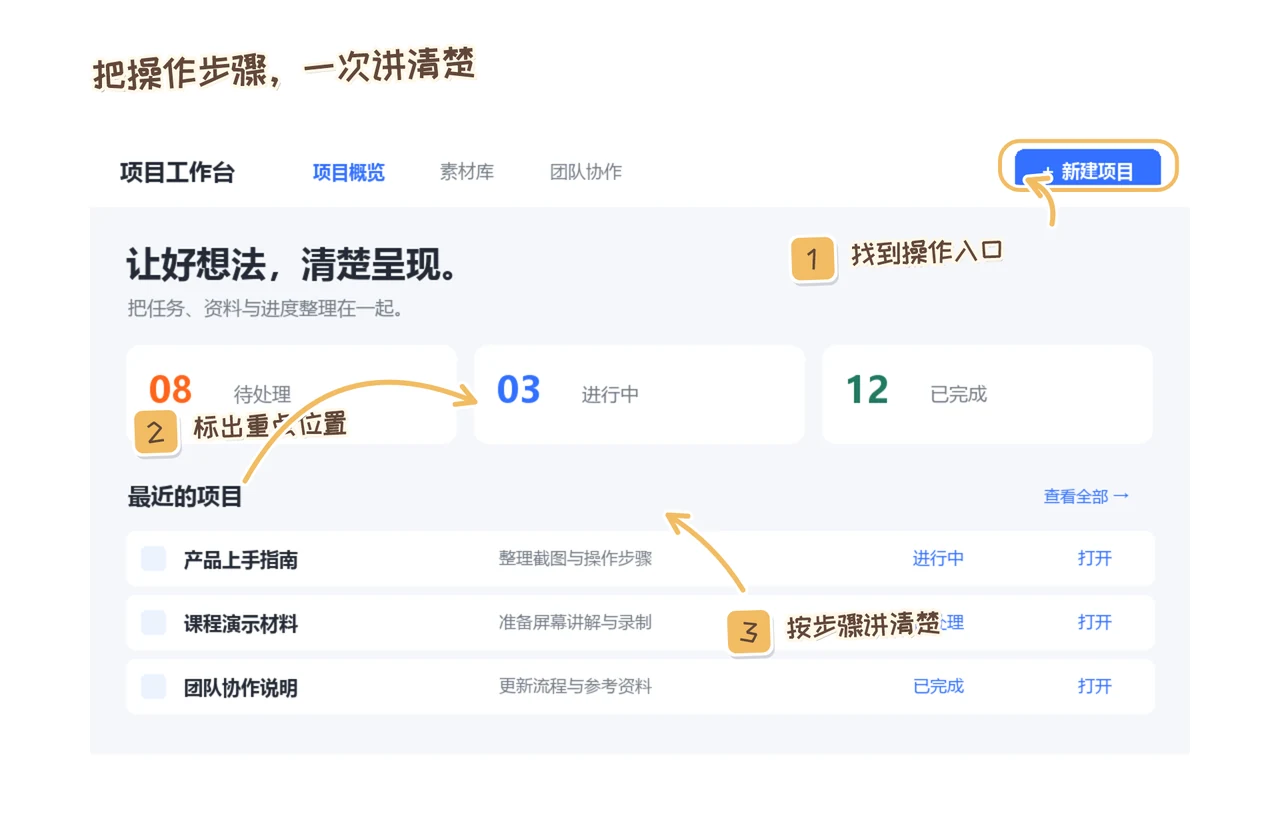Click the description 更新流程与参考资料
This screenshot has width=1280, height=820.
click(575, 686)
